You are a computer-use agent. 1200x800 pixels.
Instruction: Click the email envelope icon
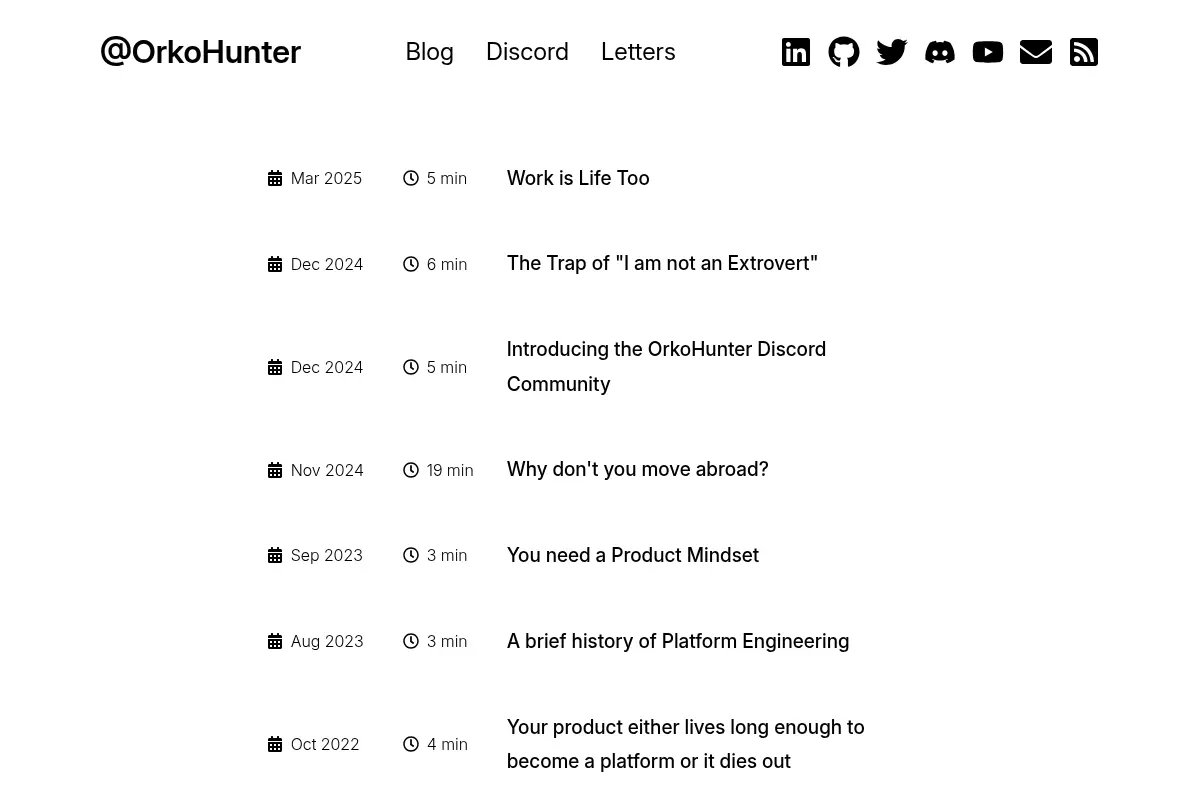coord(1036,52)
